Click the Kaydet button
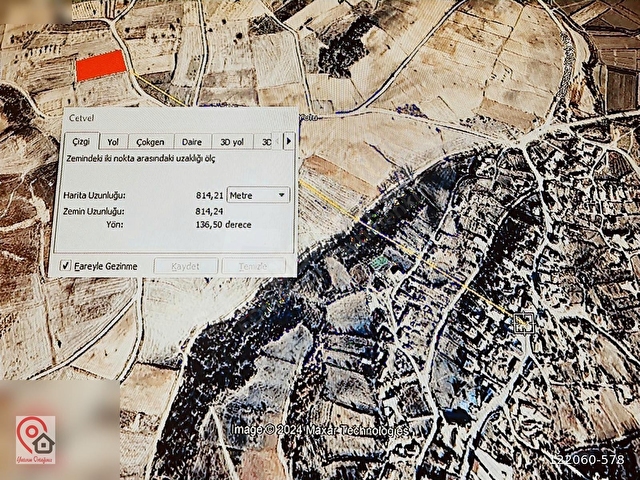Viewport: 640px width, 480px height. [186, 266]
